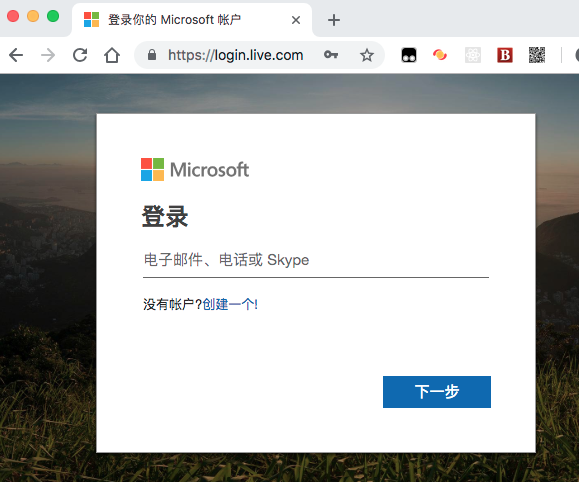The height and width of the screenshot is (482, 579).
Task: Open the orange swirl extension icon
Action: pyautogui.click(x=440, y=55)
